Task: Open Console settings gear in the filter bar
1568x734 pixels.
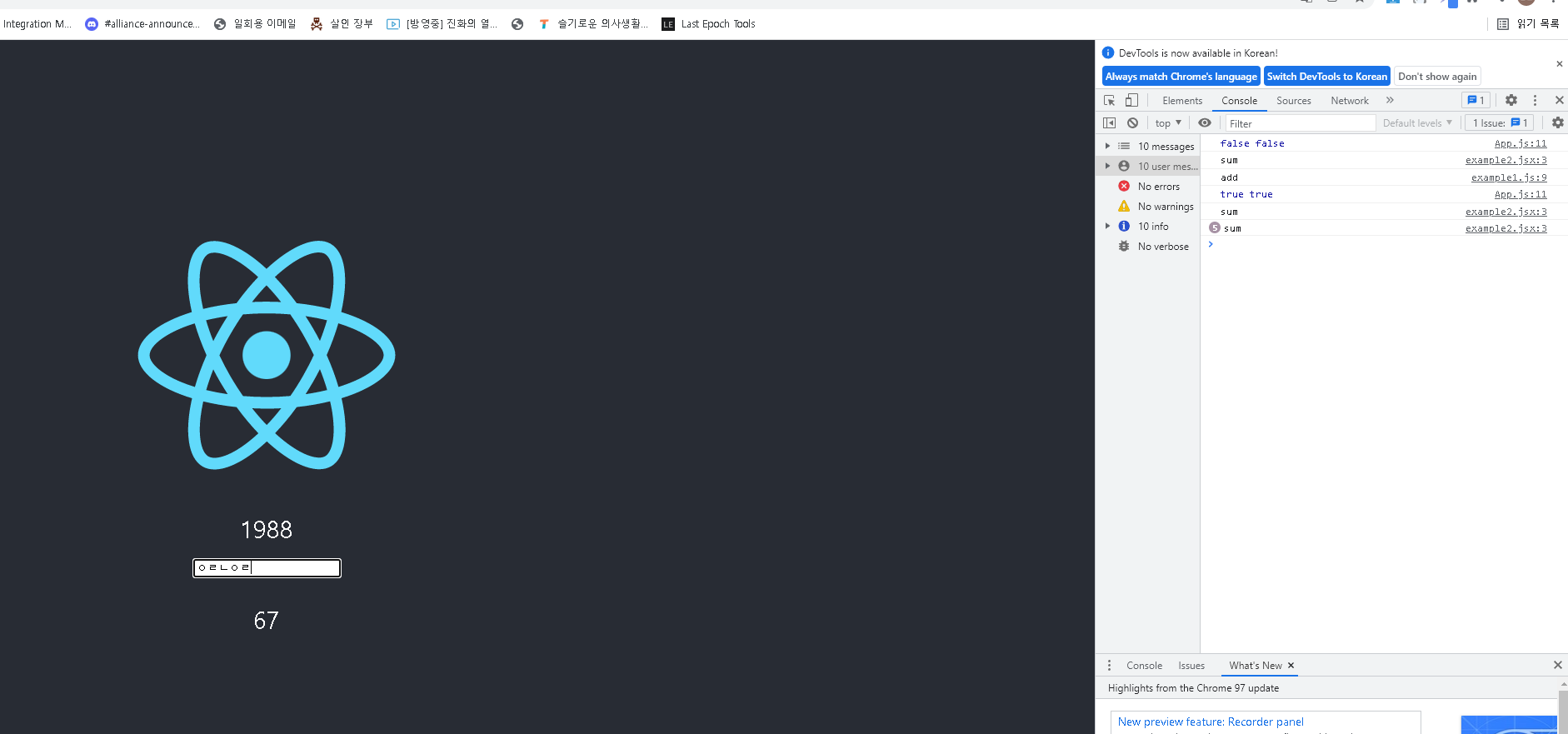Action: (1557, 122)
